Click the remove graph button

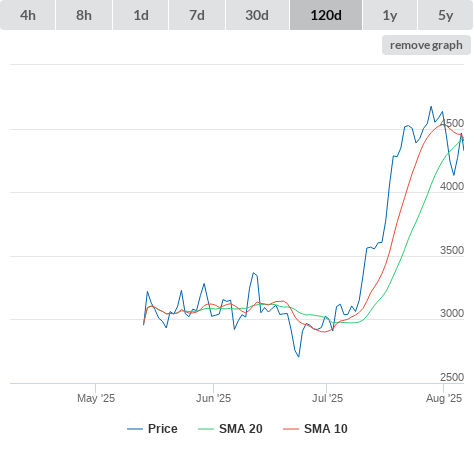(426, 45)
